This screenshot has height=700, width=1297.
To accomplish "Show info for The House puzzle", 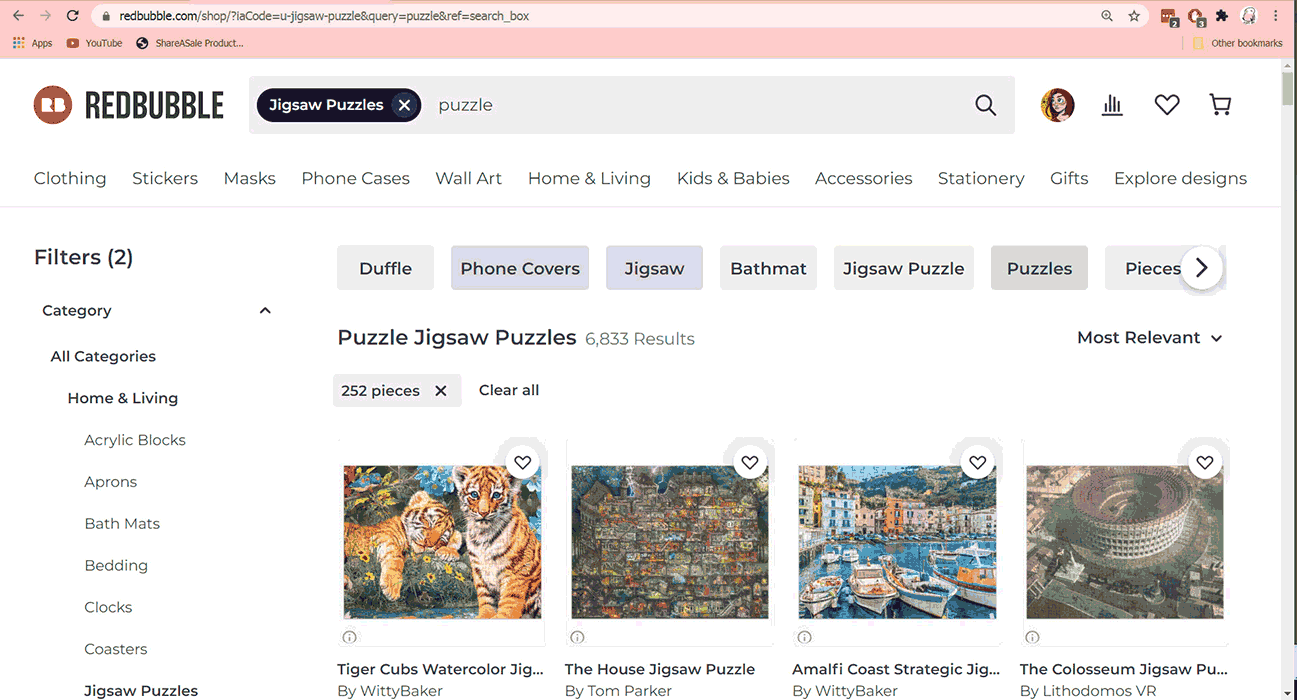I will tap(577, 637).
